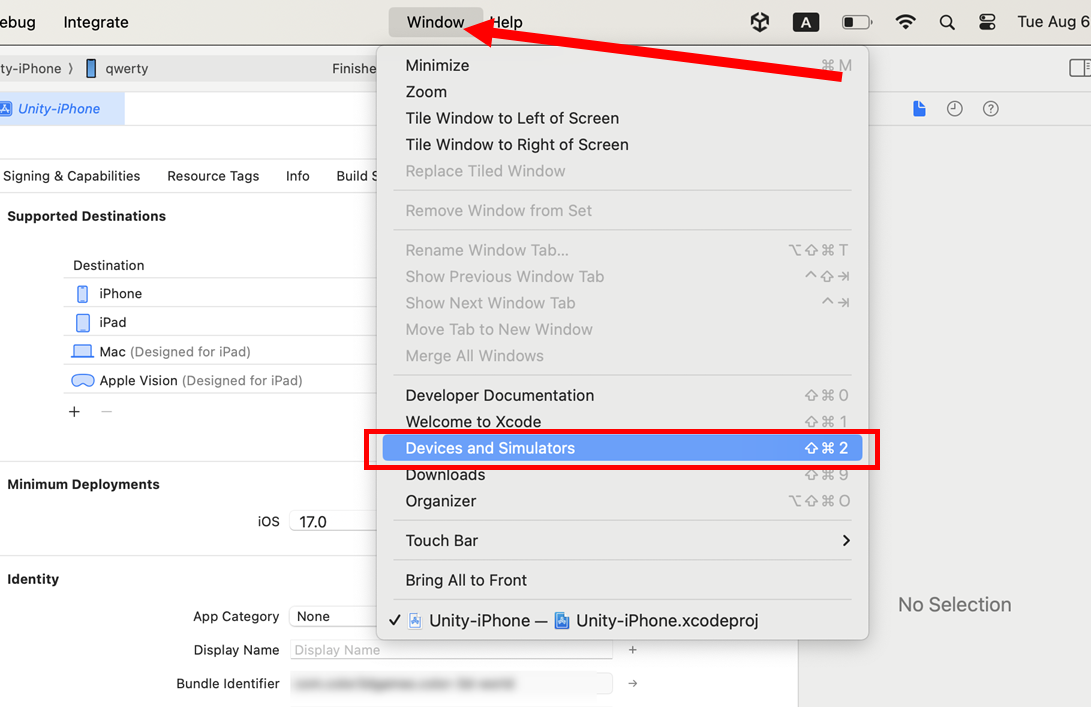Open Control Center icon in menu bar
The image size is (1091, 707).
[987, 22]
